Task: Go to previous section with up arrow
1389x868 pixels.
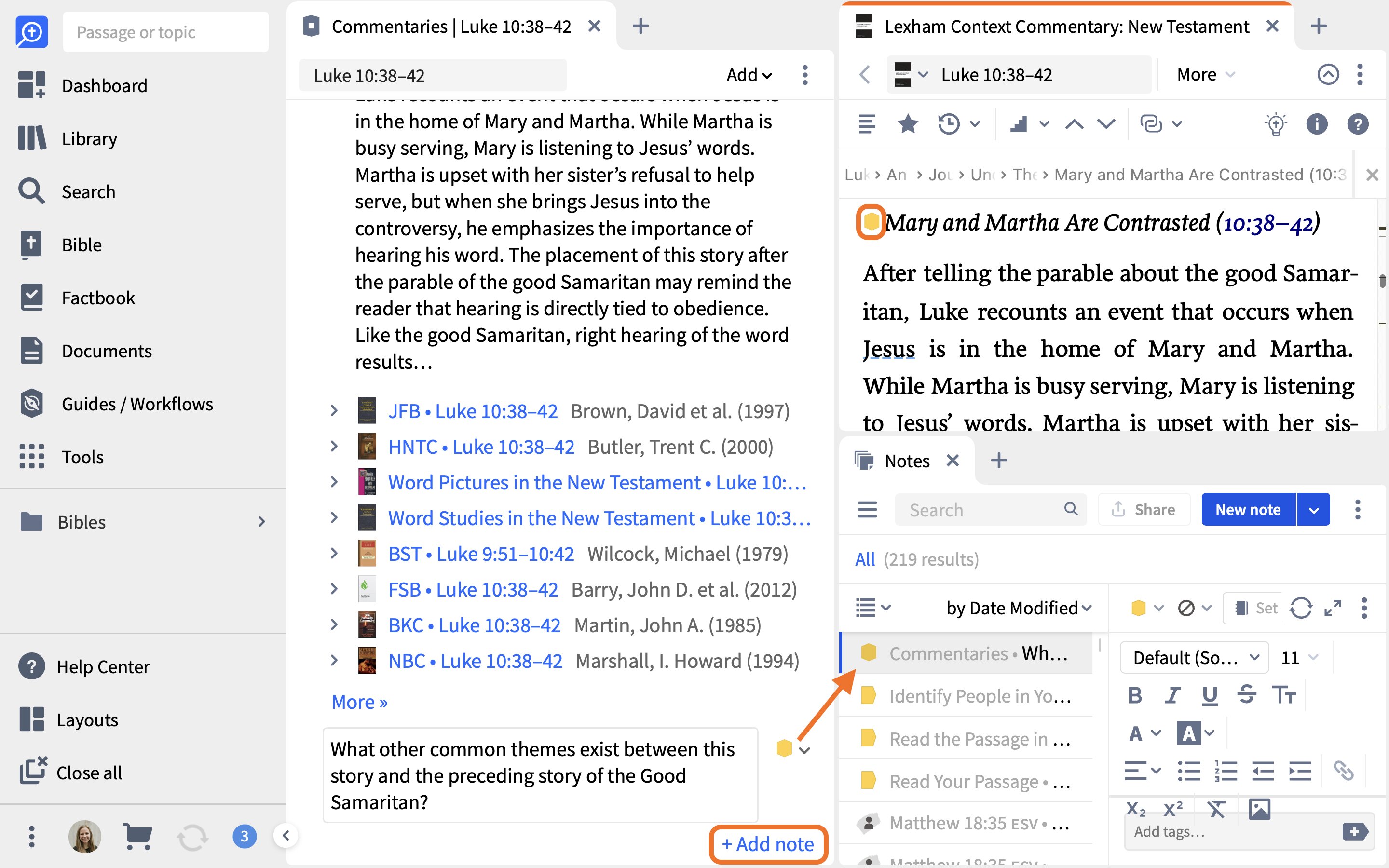Action: [x=1075, y=123]
